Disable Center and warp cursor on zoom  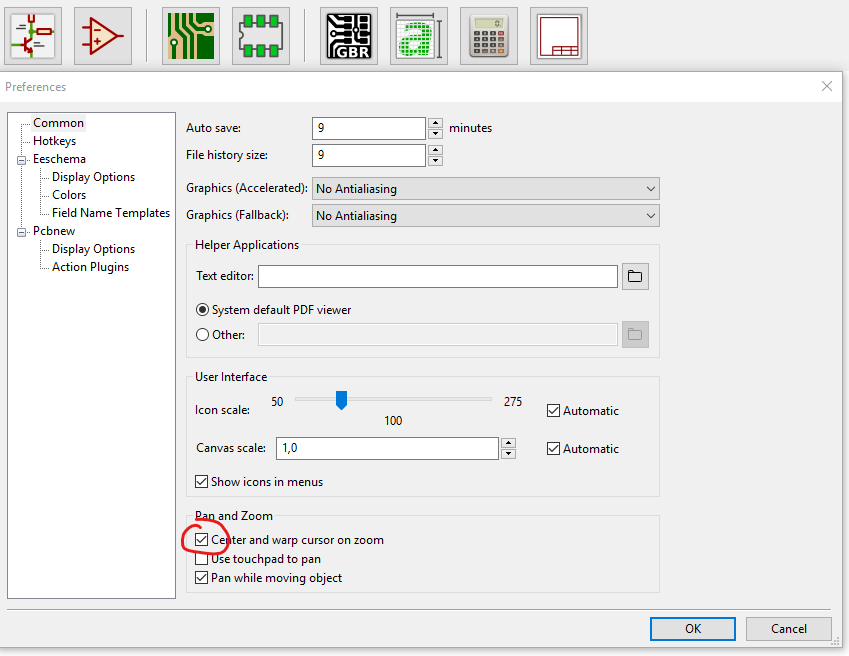(203, 540)
